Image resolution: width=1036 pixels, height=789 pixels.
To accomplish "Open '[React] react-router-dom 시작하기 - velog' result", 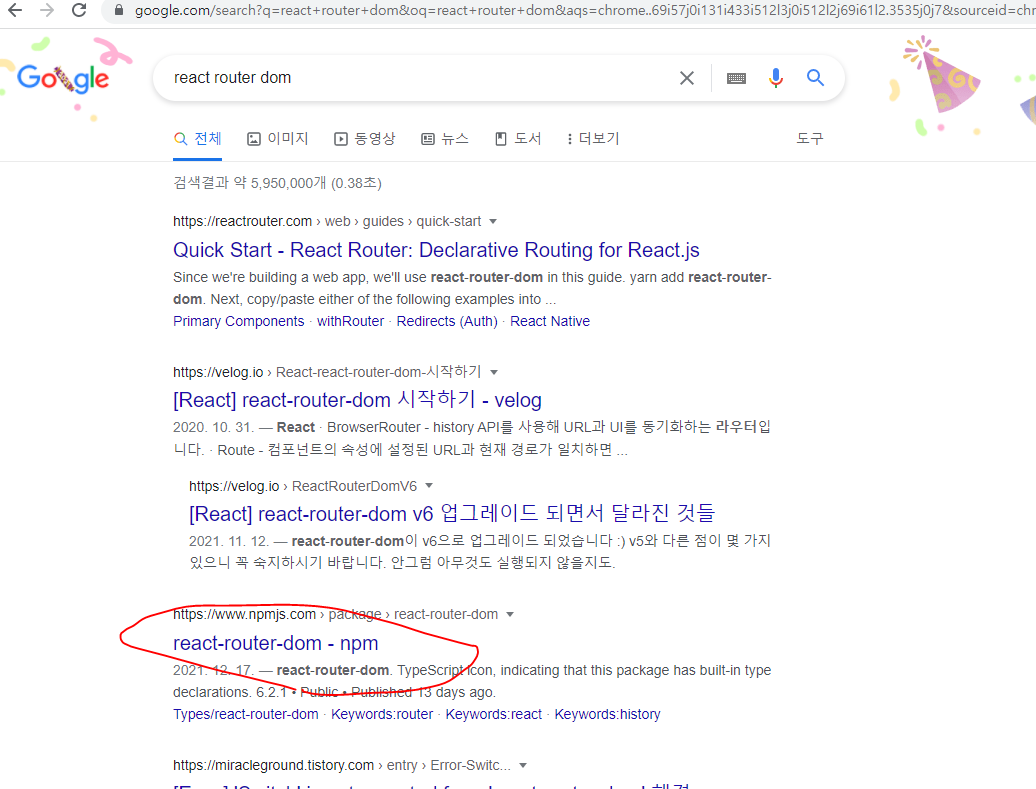I will click(357, 400).
